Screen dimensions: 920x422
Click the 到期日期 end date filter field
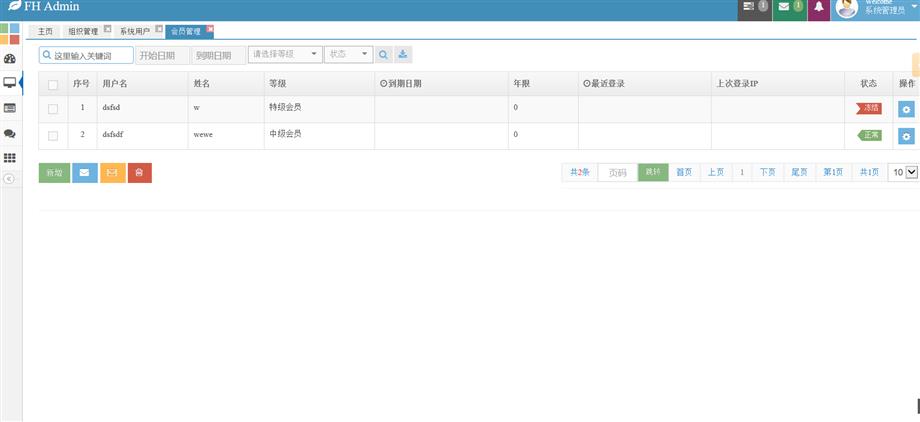tap(218, 55)
